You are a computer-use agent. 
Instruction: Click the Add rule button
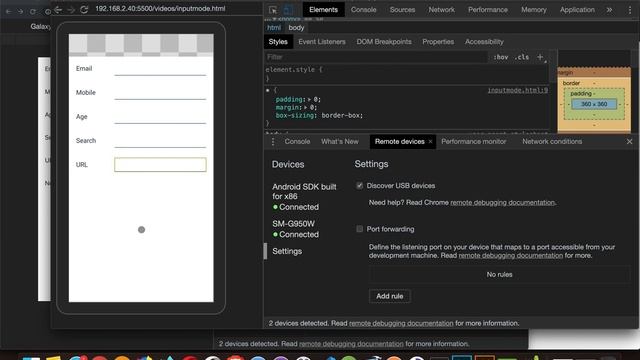389,296
